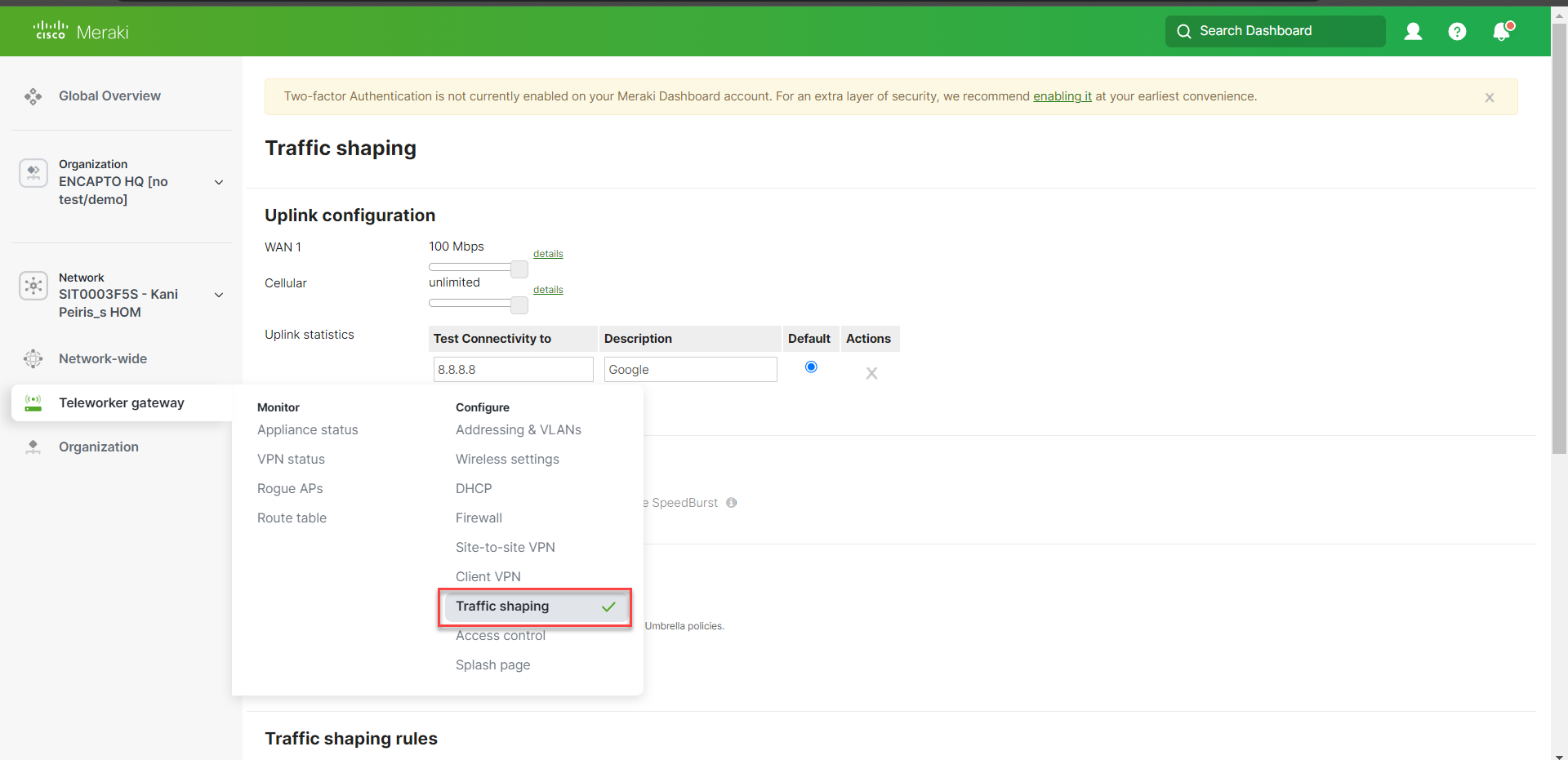Click the Network SIT0003F5S icon
1568x760 pixels.
pyautogui.click(x=33, y=286)
